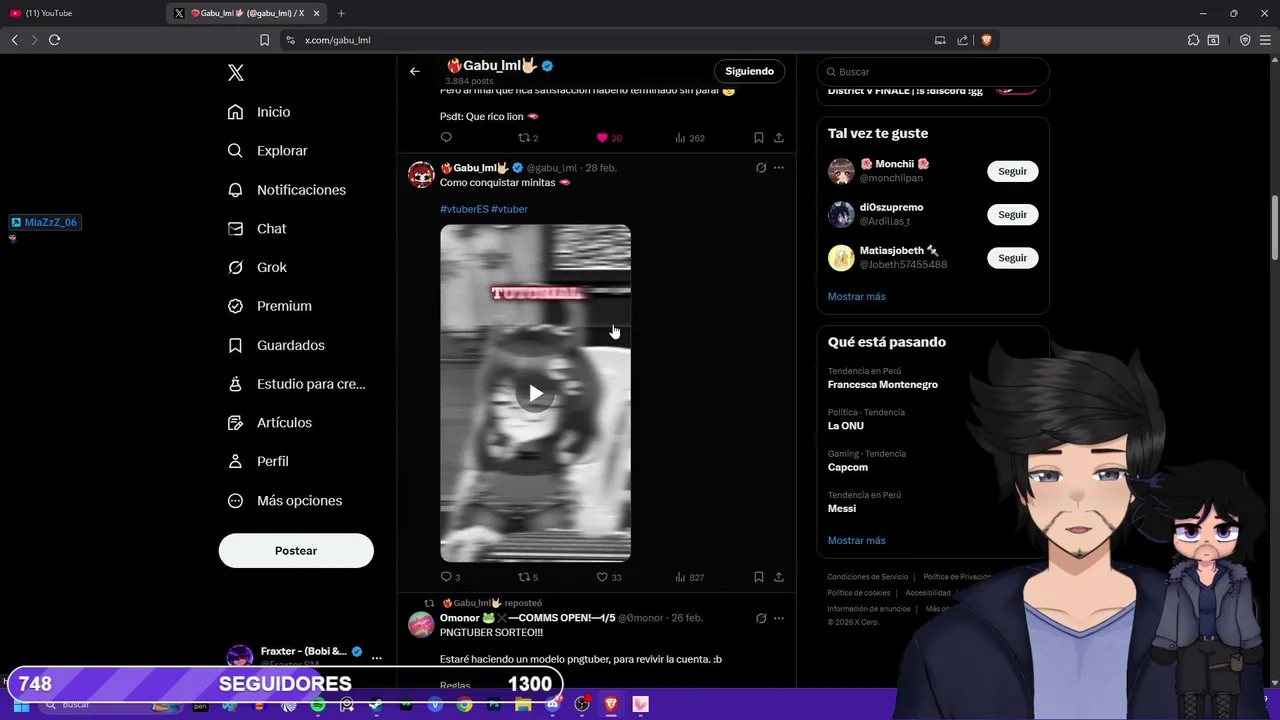
Task: Expand 'Más opciones' in the sidebar
Action: point(285,501)
